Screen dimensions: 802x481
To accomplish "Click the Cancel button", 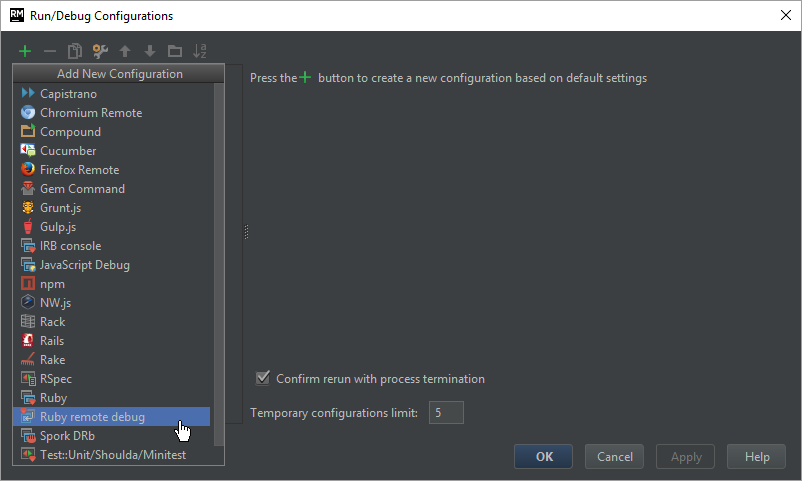I will tap(614, 457).
